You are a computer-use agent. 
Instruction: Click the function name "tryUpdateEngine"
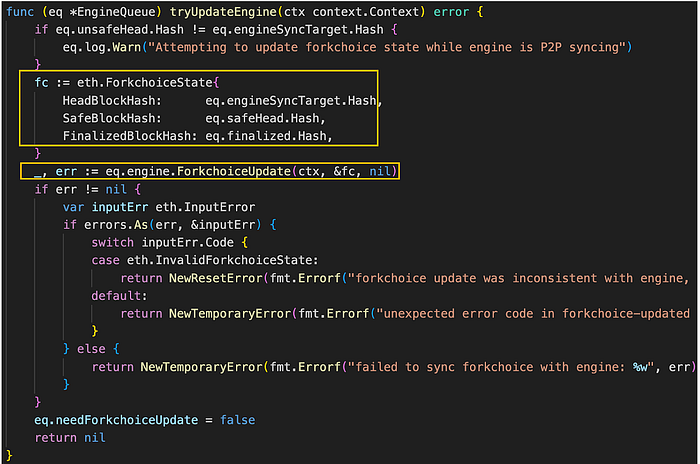223,12
